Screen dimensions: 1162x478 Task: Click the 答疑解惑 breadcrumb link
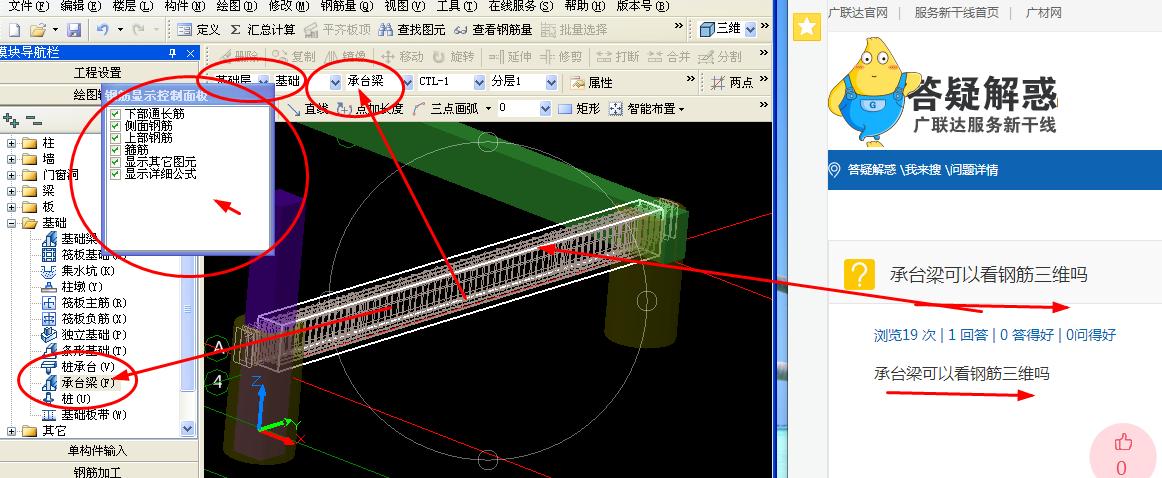tap(872, 170)
